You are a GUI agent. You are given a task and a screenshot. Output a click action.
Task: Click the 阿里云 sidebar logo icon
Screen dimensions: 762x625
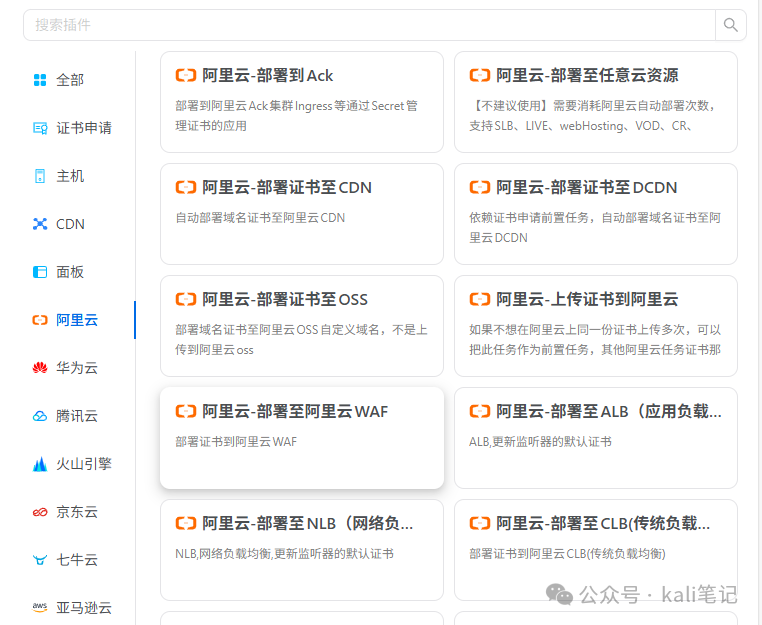40,320
